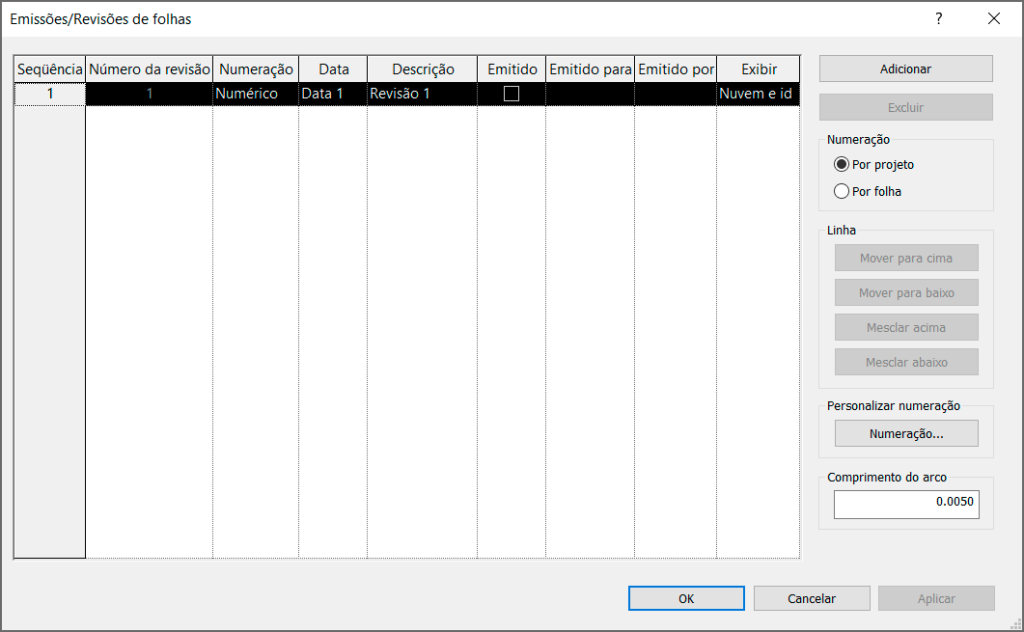Confirm changes with the OK button

tap(686, 598)
